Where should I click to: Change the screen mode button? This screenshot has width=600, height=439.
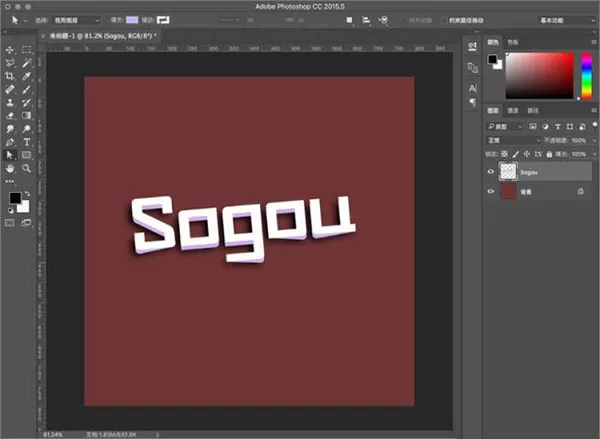coord(26,223)
